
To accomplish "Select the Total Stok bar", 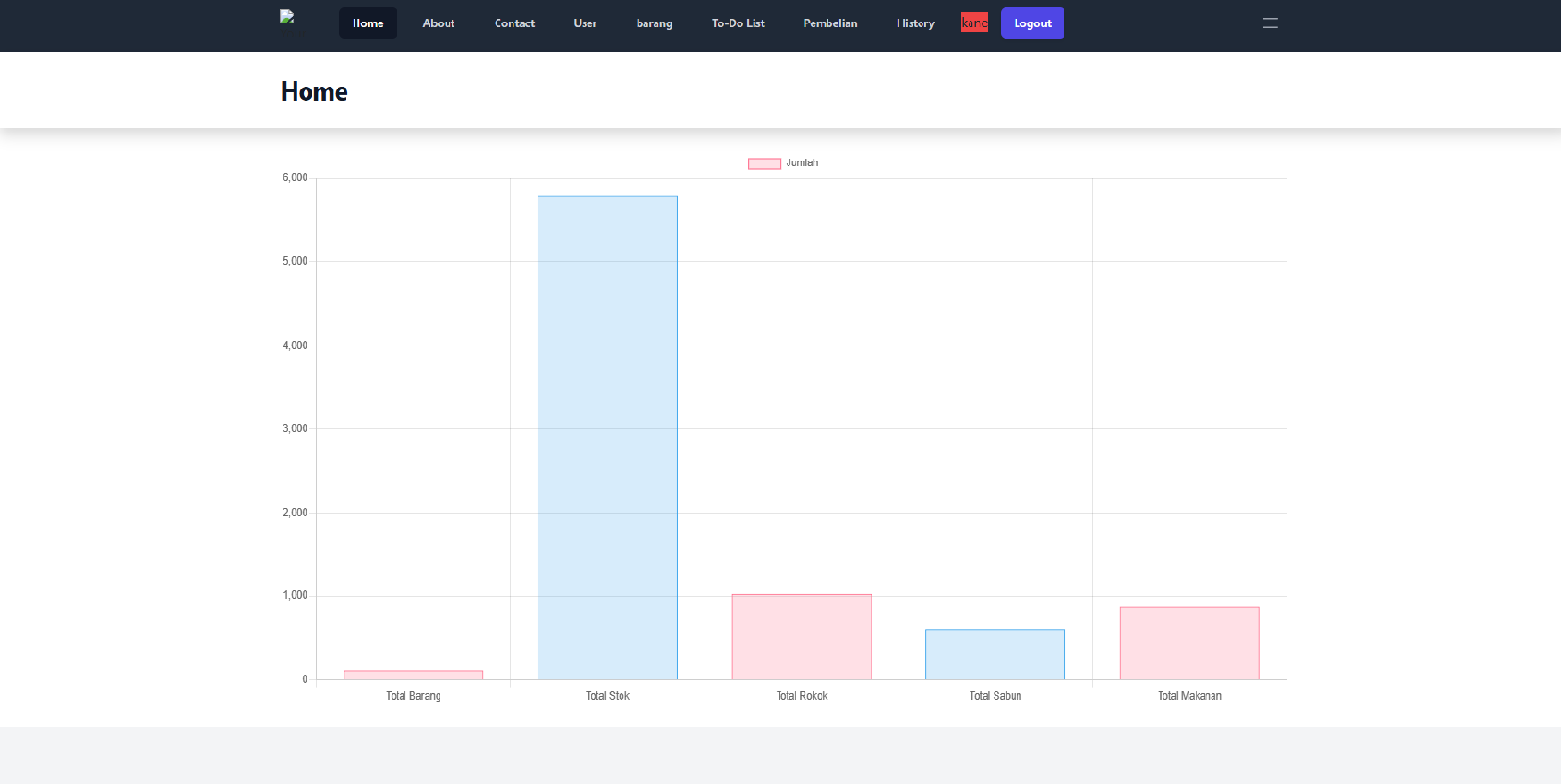I will [x=607, y=438].
